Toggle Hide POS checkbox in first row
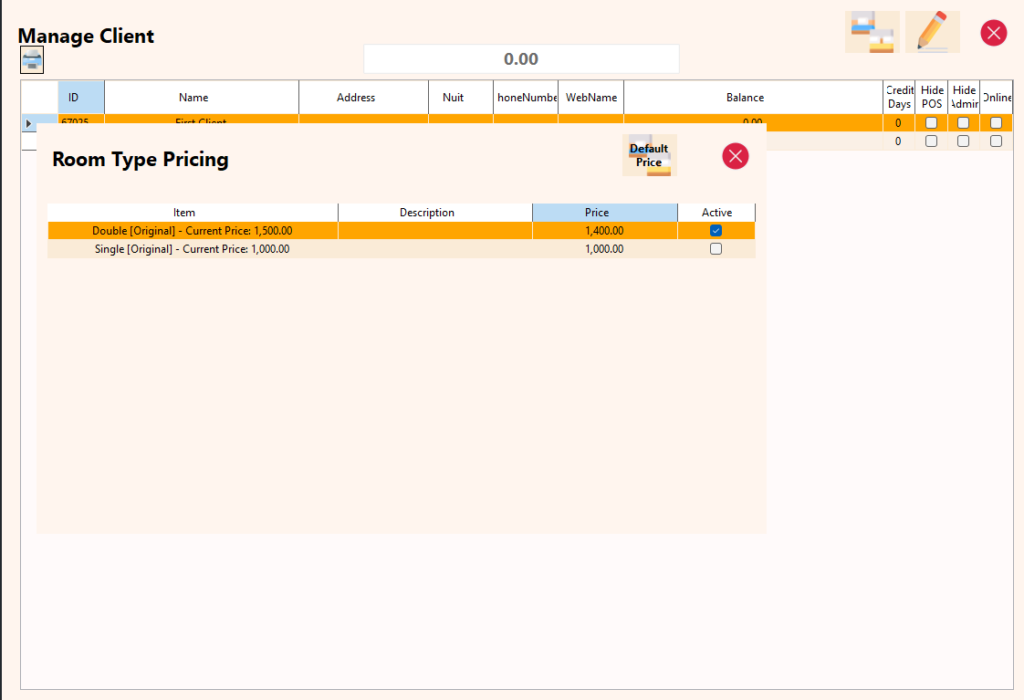The height and width of the screenshot is (700, 1024). pyautogui.click(x=931, y=123)
